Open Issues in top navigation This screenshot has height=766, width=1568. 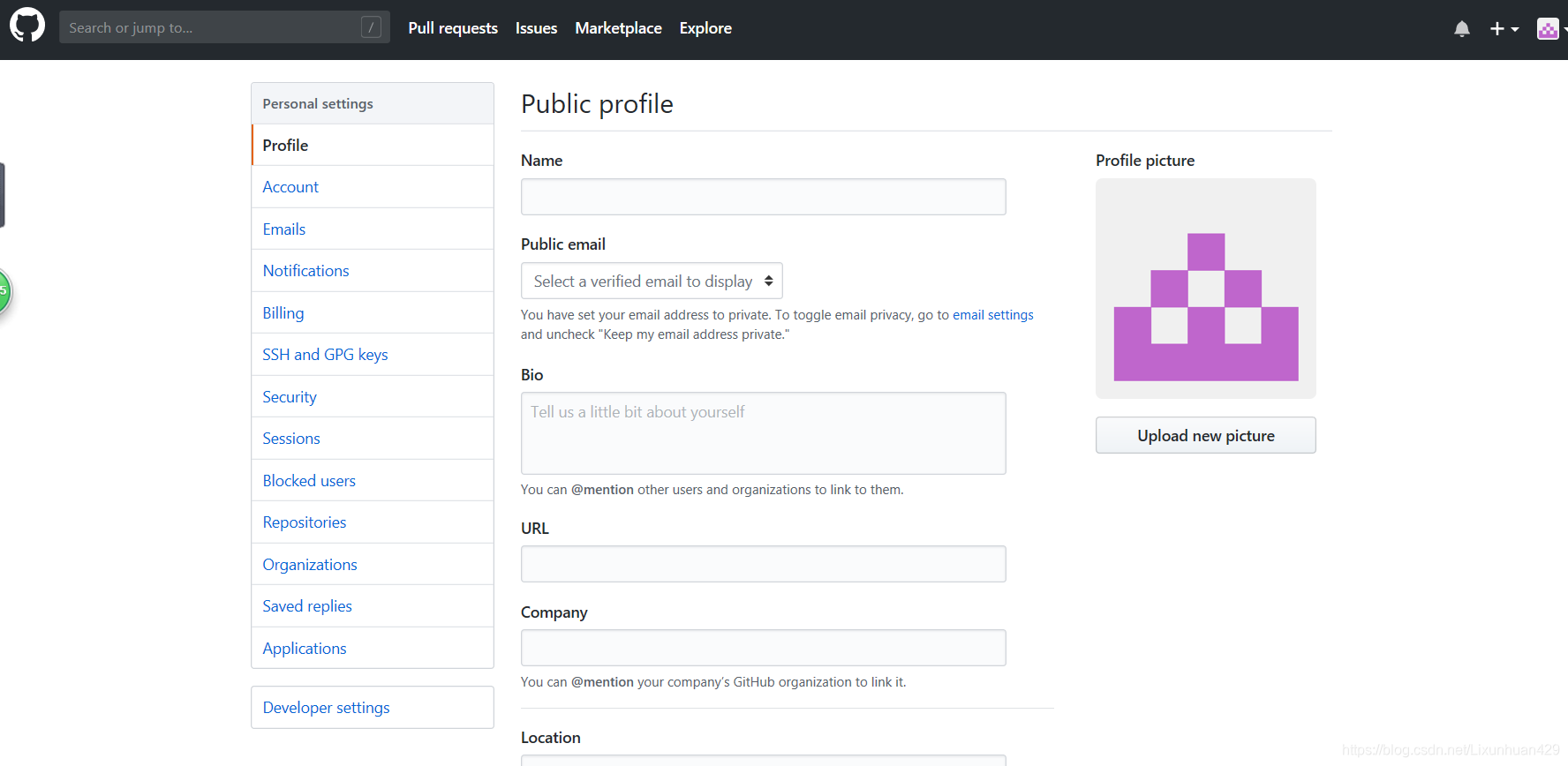point(536,28)
